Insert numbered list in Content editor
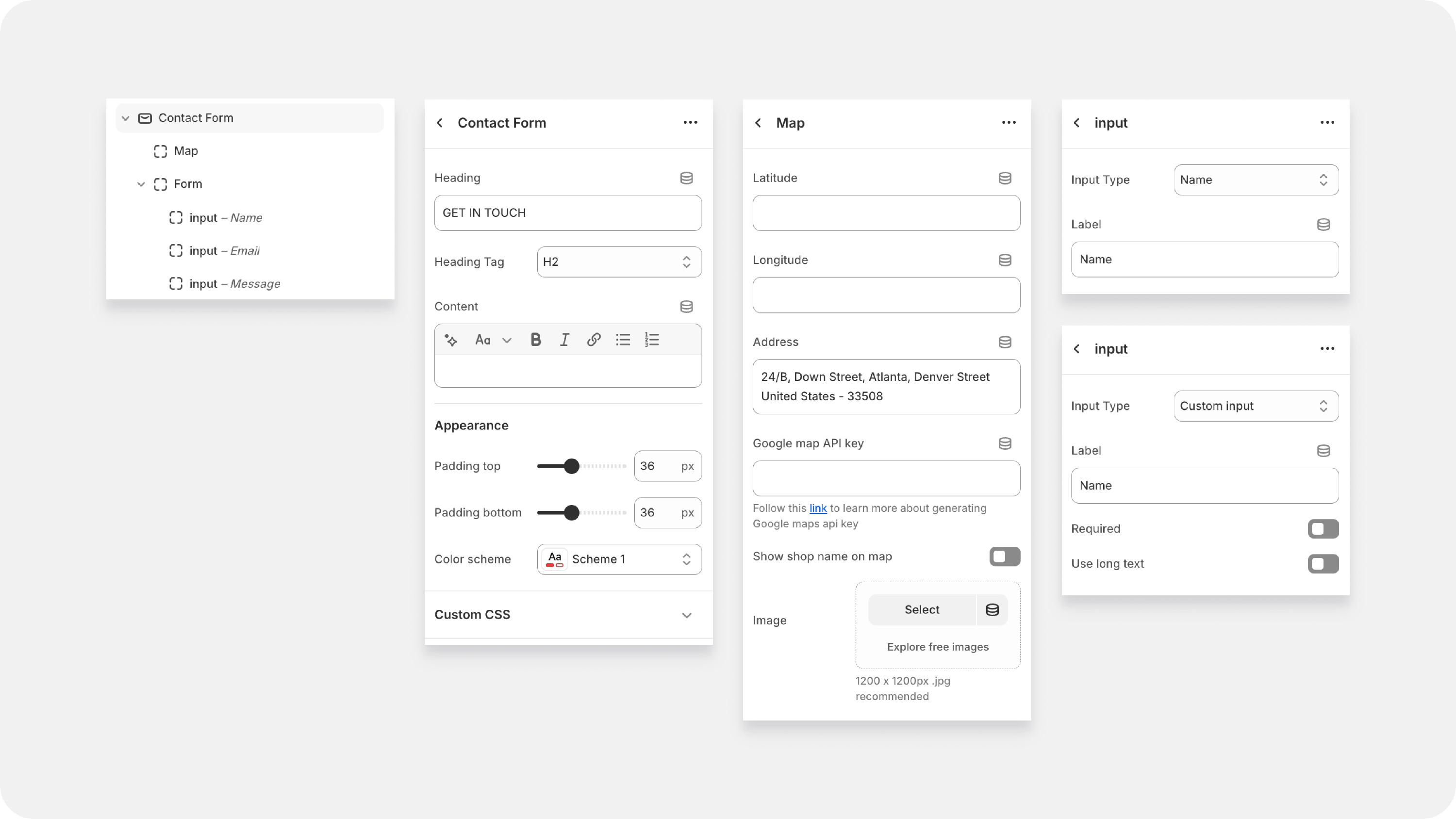The width and height of the screenshot is (1456, 819). point(652,340)
